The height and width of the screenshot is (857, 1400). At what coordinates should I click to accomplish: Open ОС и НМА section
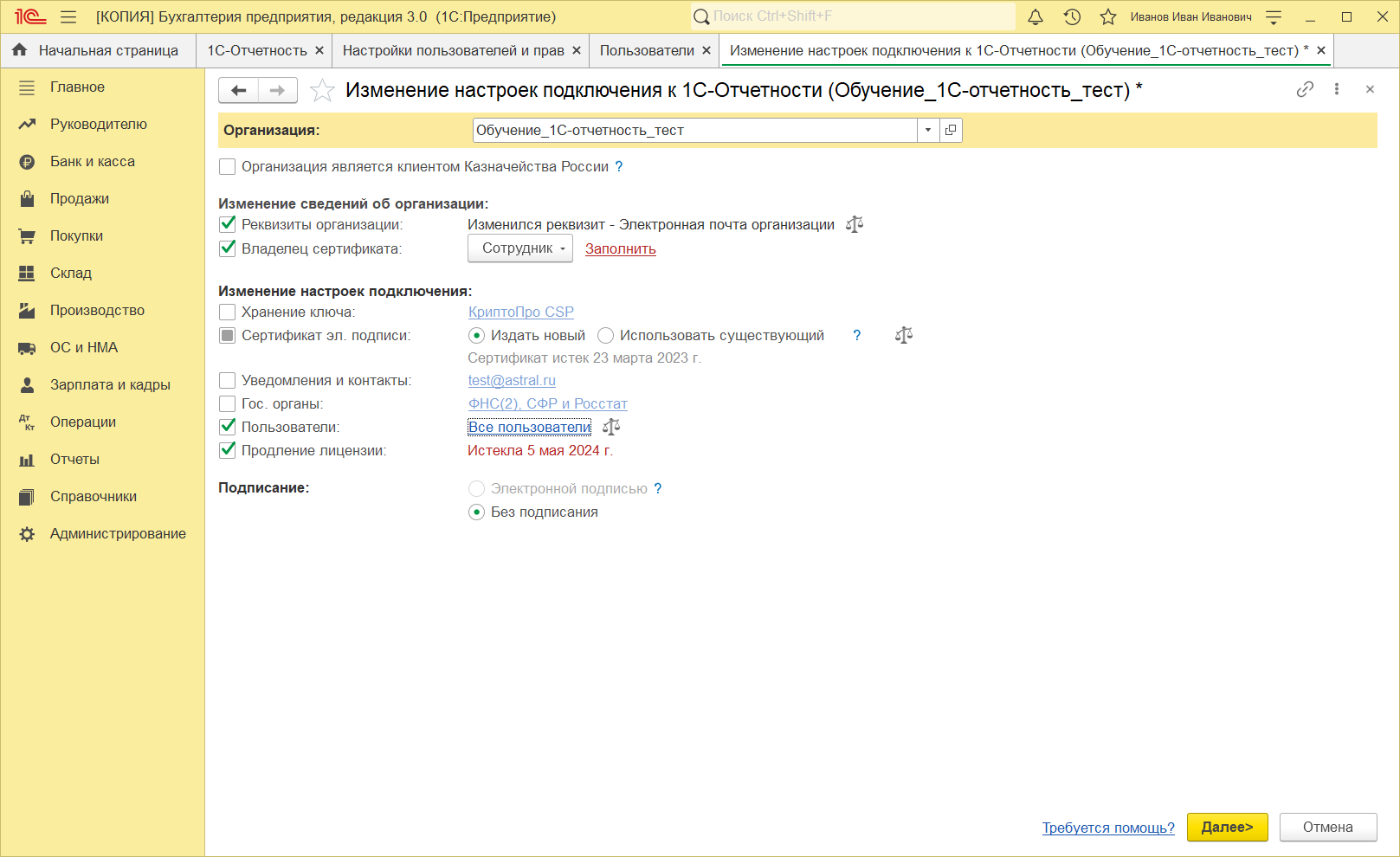(102, 348)
